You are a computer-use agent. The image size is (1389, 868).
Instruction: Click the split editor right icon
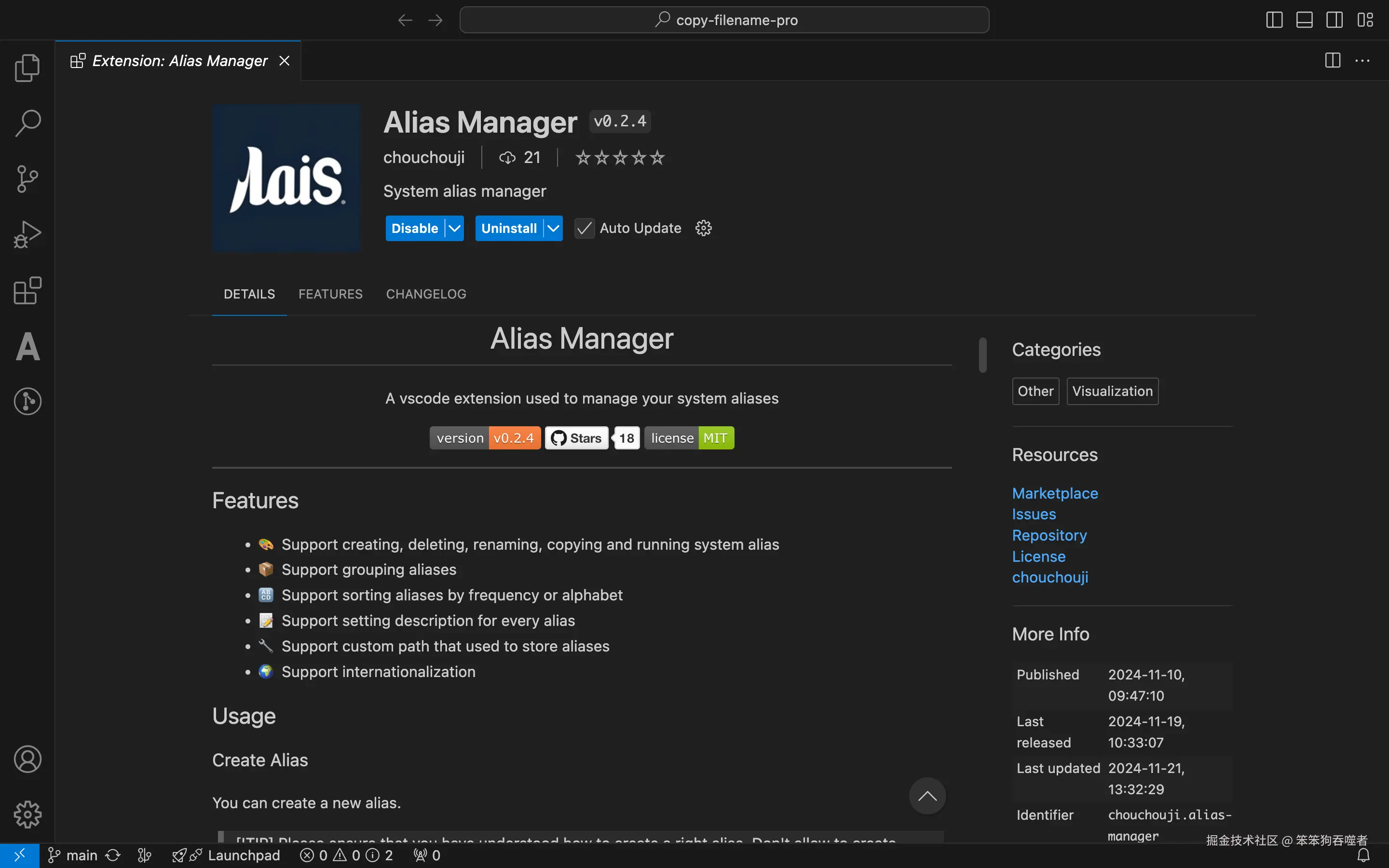click(x=1332, y=60)
